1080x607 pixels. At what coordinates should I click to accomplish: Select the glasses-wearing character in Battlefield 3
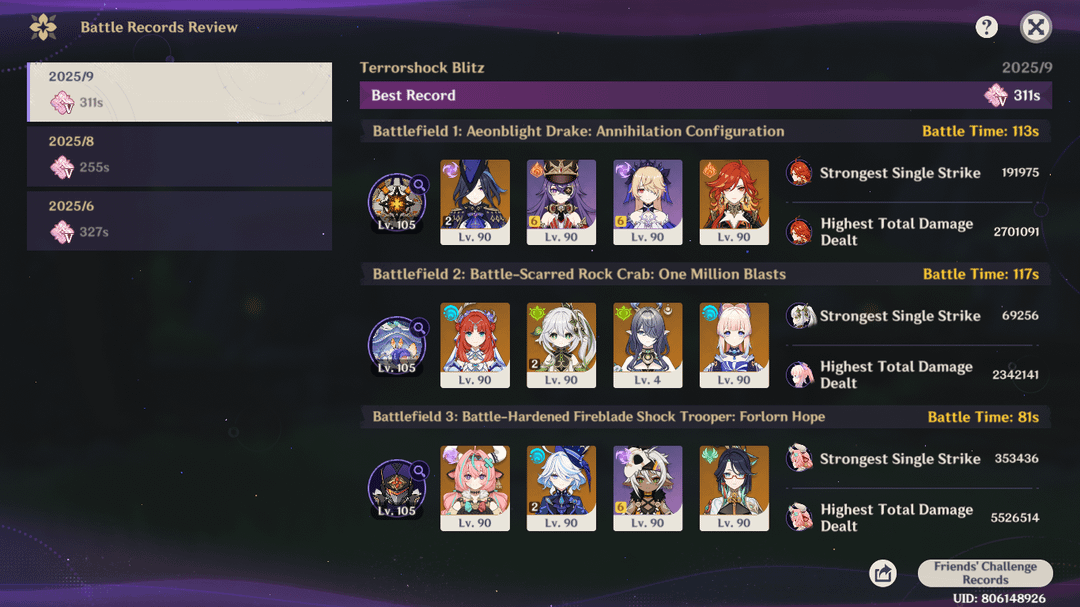click(x=734, y=488)
